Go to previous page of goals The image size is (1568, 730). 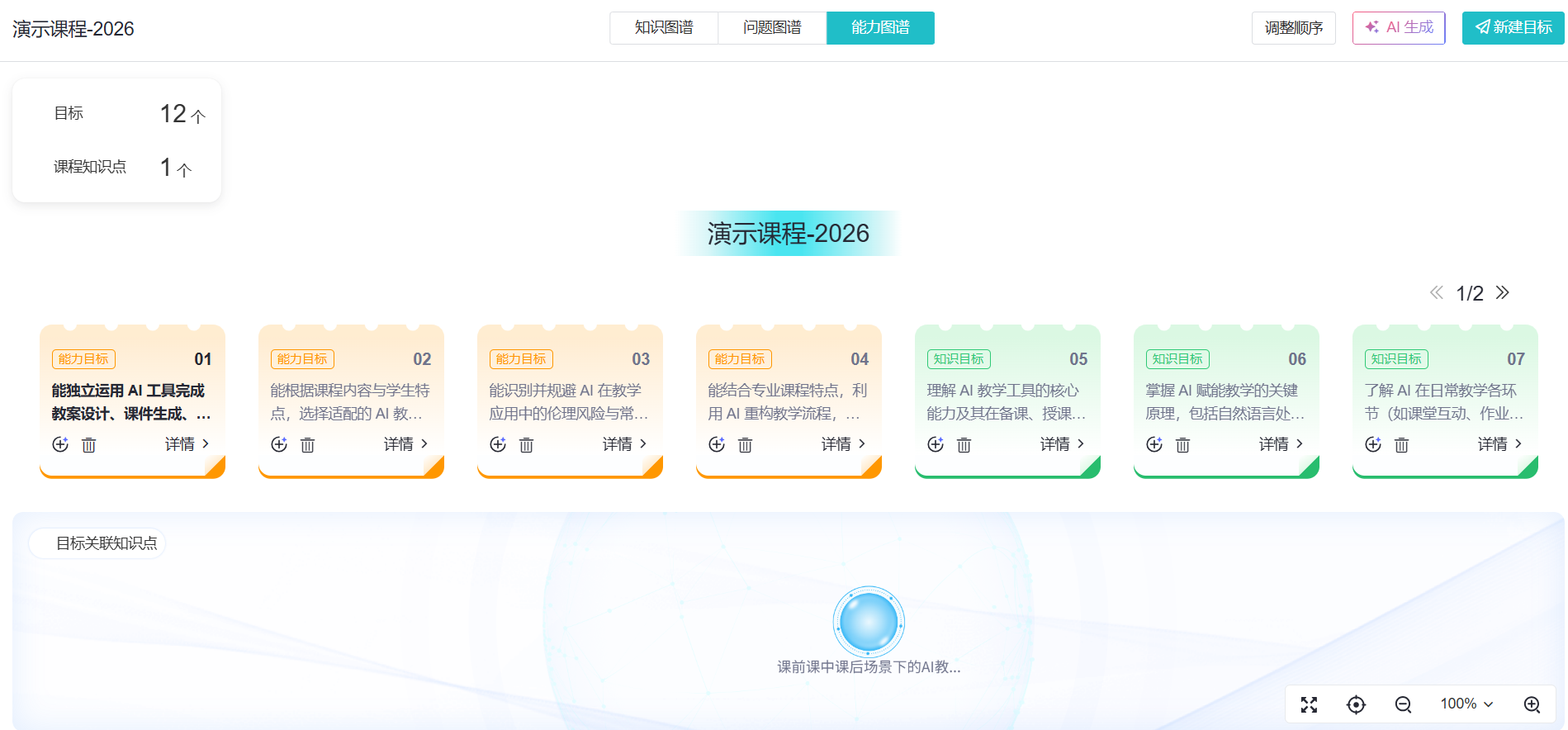1437,292
